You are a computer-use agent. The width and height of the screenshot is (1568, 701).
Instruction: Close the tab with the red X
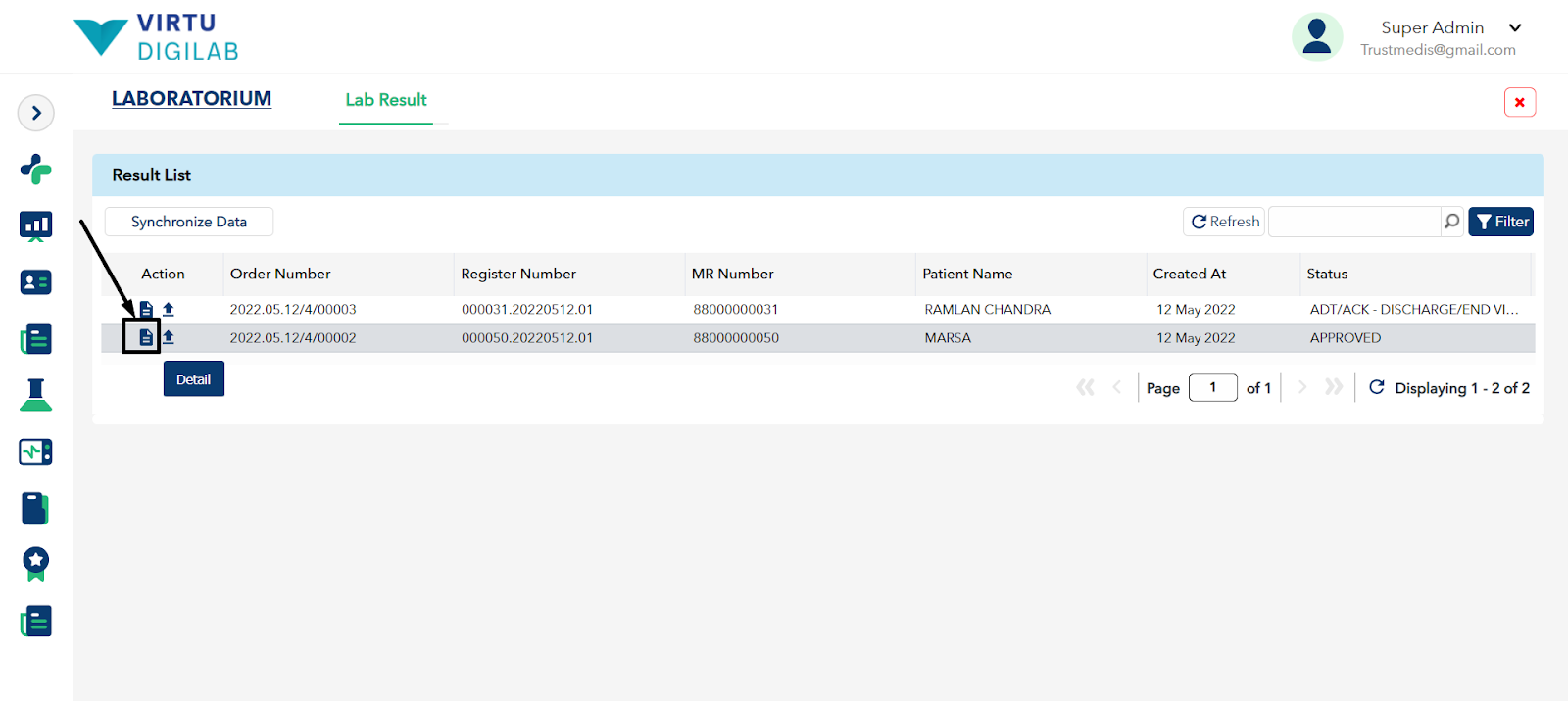1520,102
